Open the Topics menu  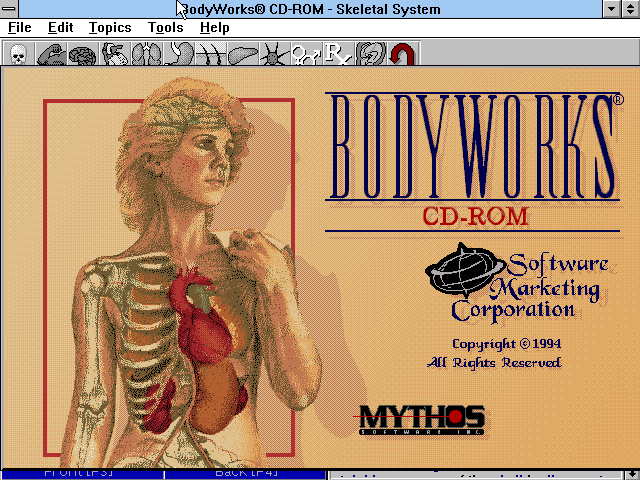point(109,28)
